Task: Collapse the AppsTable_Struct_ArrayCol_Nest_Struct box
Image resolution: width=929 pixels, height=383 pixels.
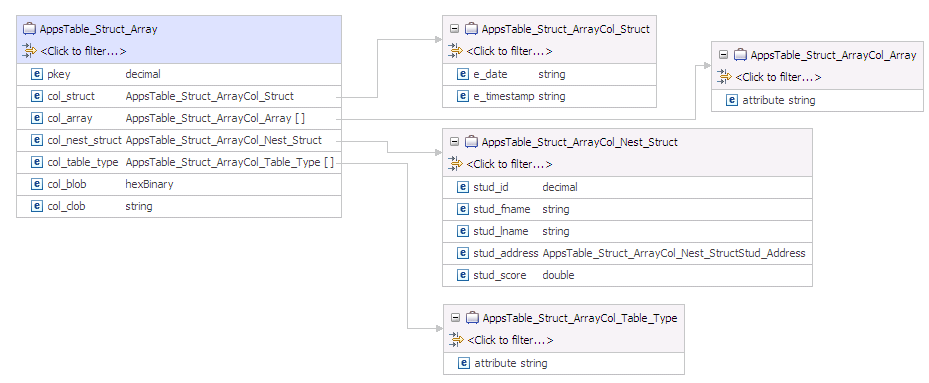Action: point(454,142)
